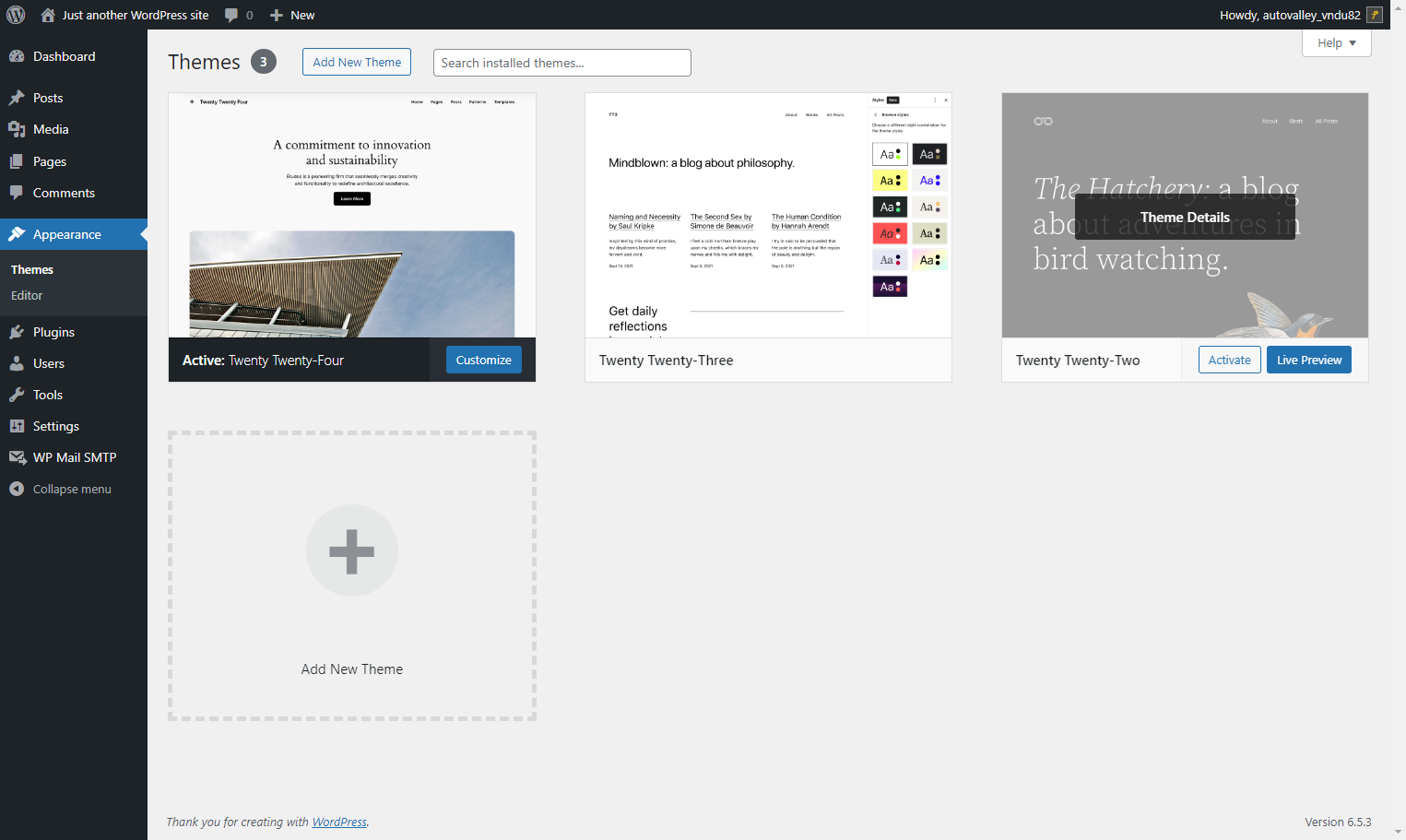
Task: Click the Add New Theme button at top
Action: pos(357,62)
